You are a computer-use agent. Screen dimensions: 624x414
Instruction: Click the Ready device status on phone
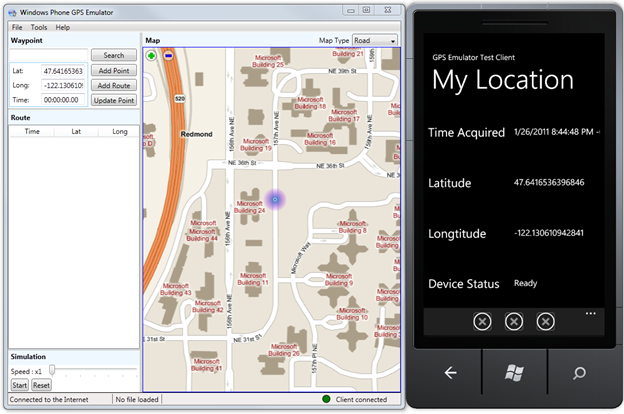pos(525,283)
